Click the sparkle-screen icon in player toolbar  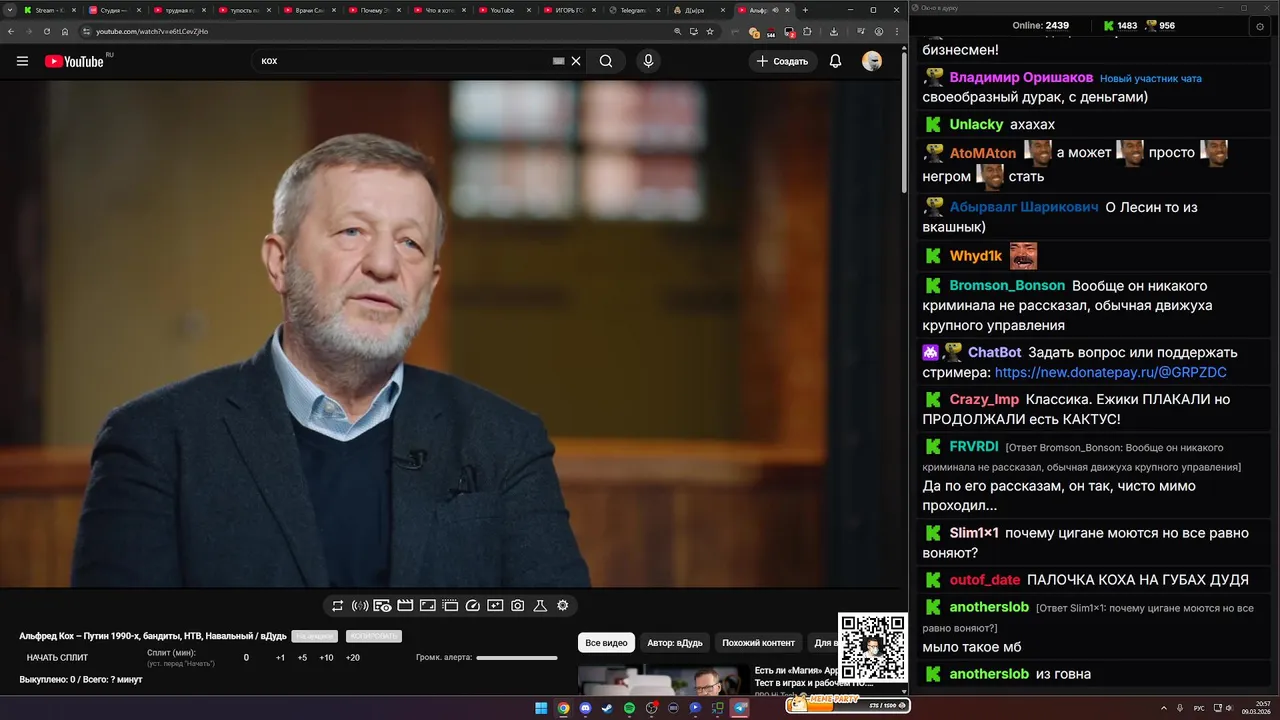[495, 606]
